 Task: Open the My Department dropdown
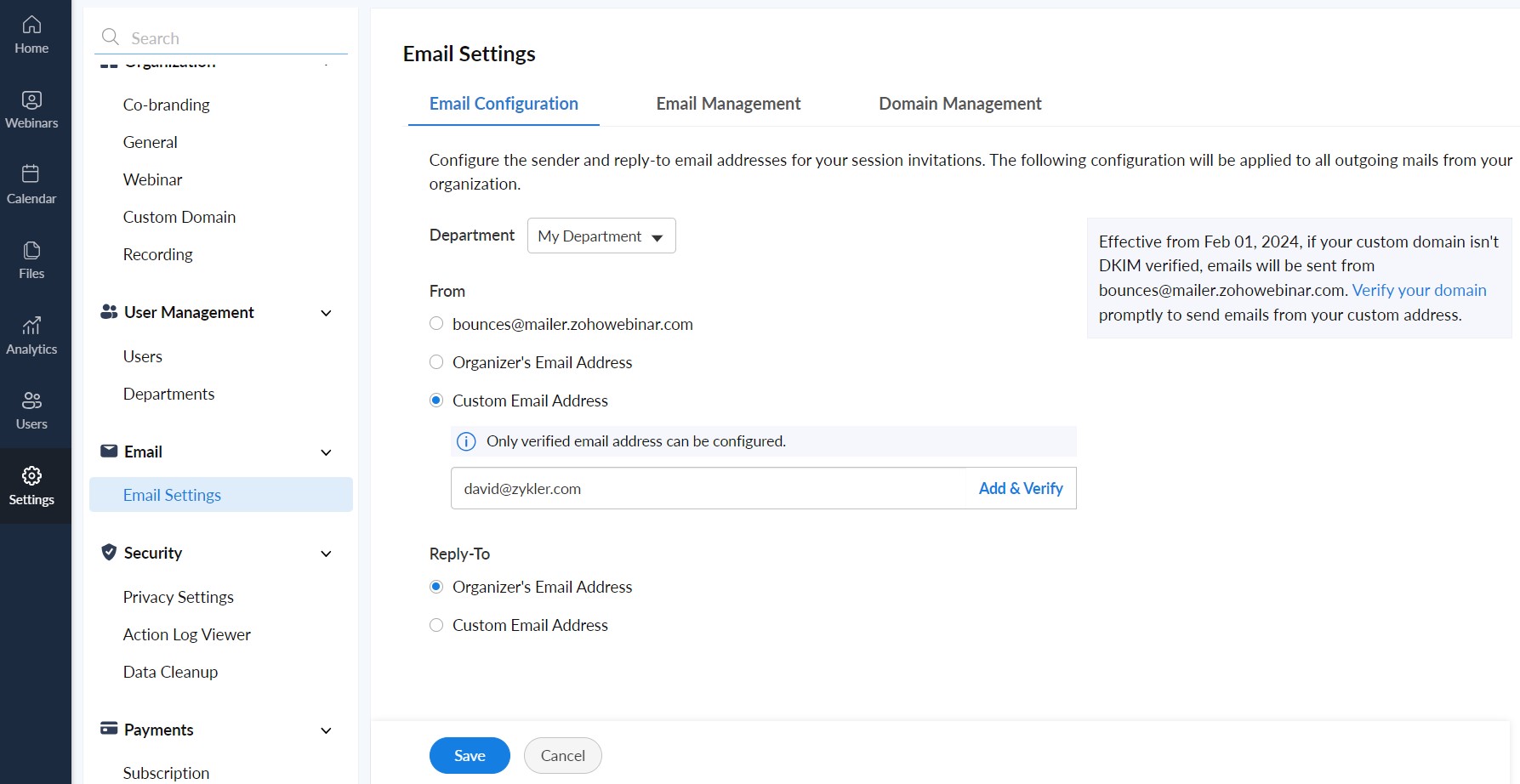pos(601,236)
